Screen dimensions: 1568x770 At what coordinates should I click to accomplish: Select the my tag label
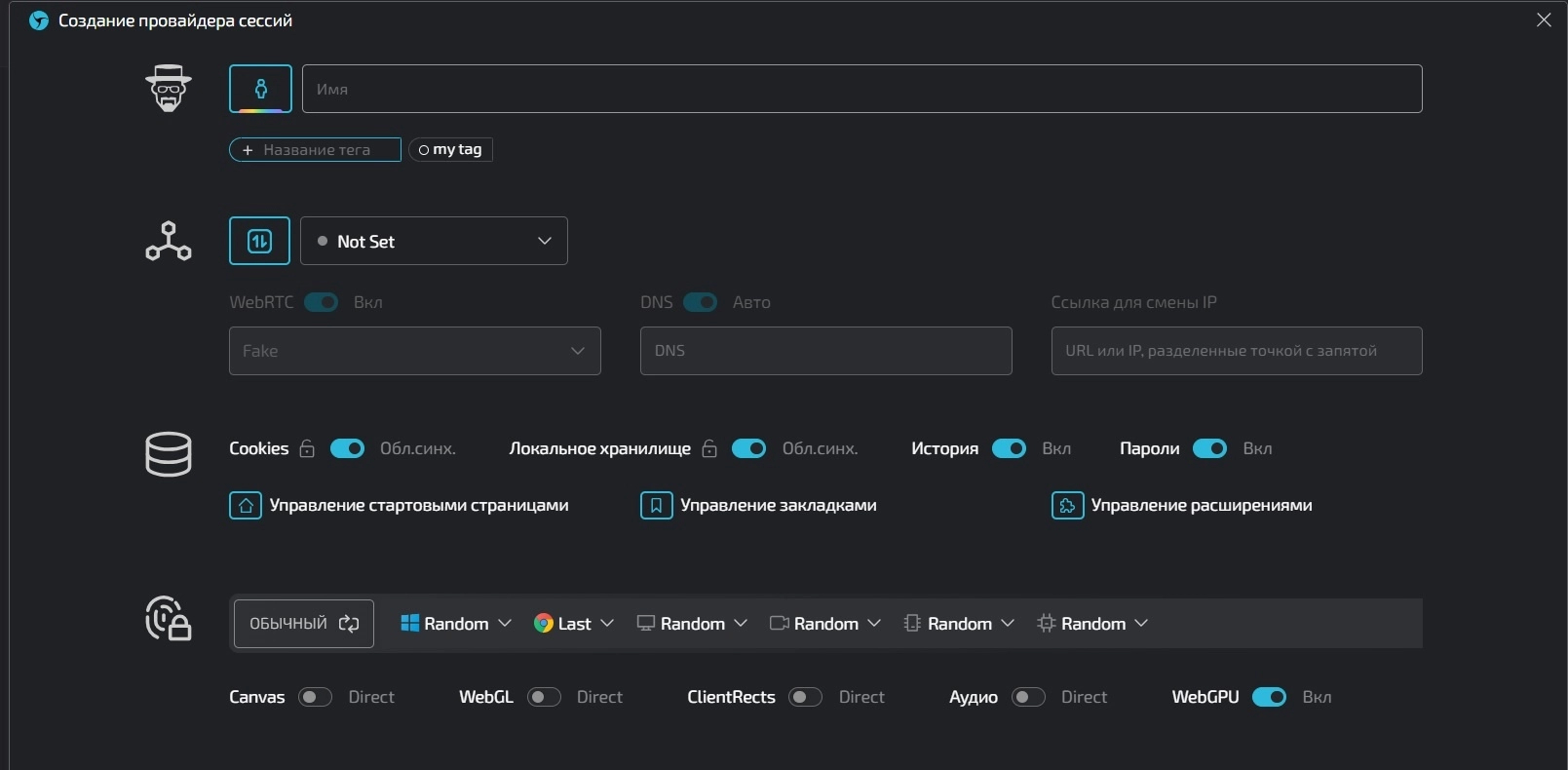pos(451,149)
